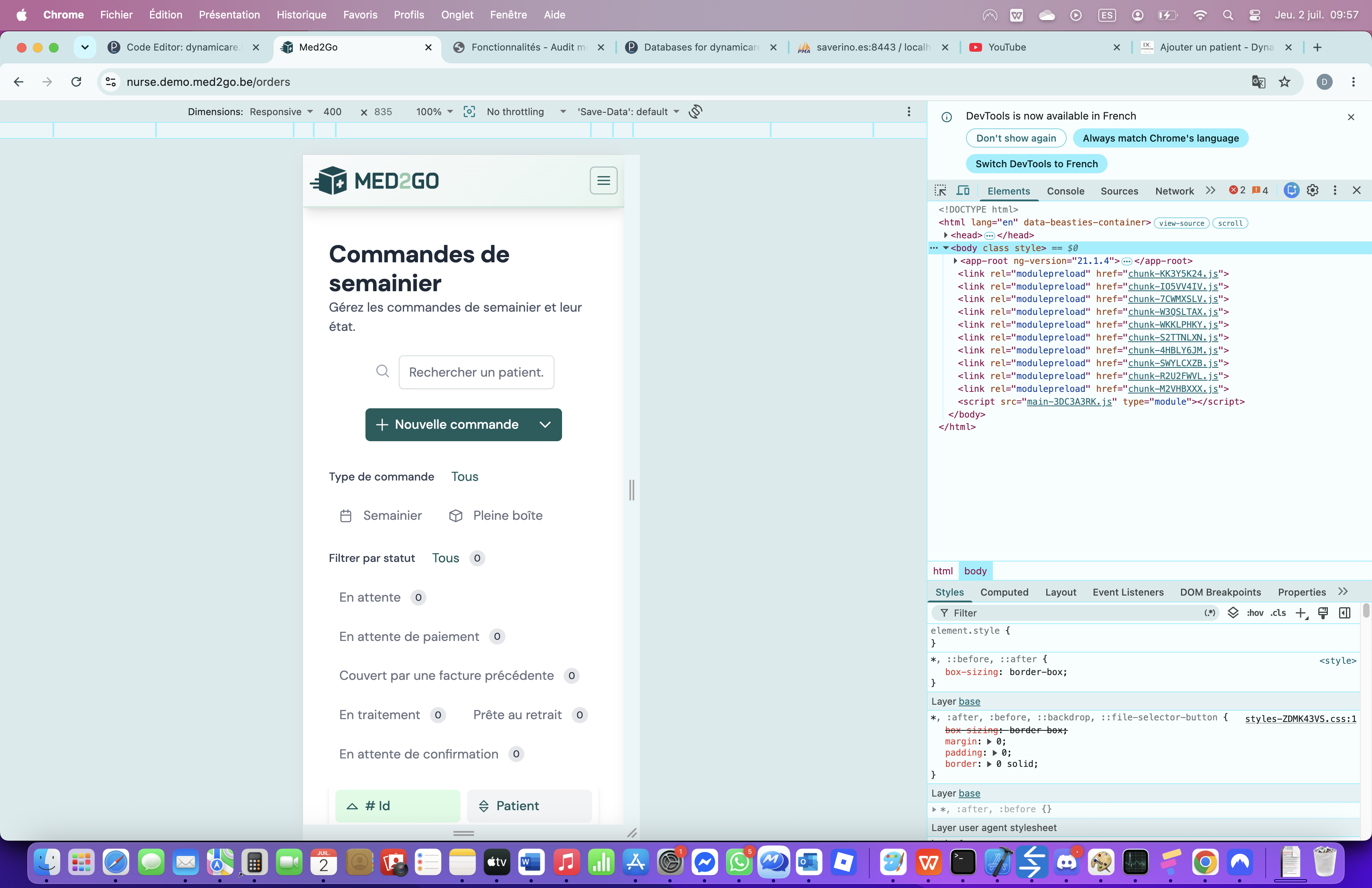Click the Med2Go logo
This screenshot has height=888, width=1372.
(x=374, y=181)
